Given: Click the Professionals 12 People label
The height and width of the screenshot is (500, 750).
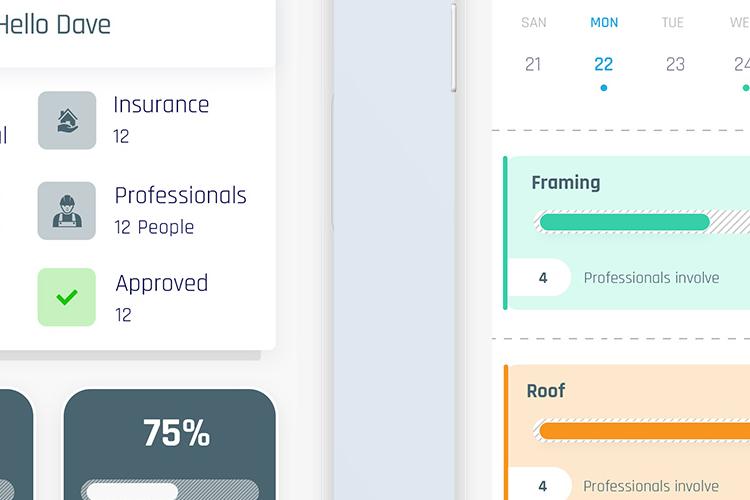Looking at the screenshot, I should coord(180,211).
